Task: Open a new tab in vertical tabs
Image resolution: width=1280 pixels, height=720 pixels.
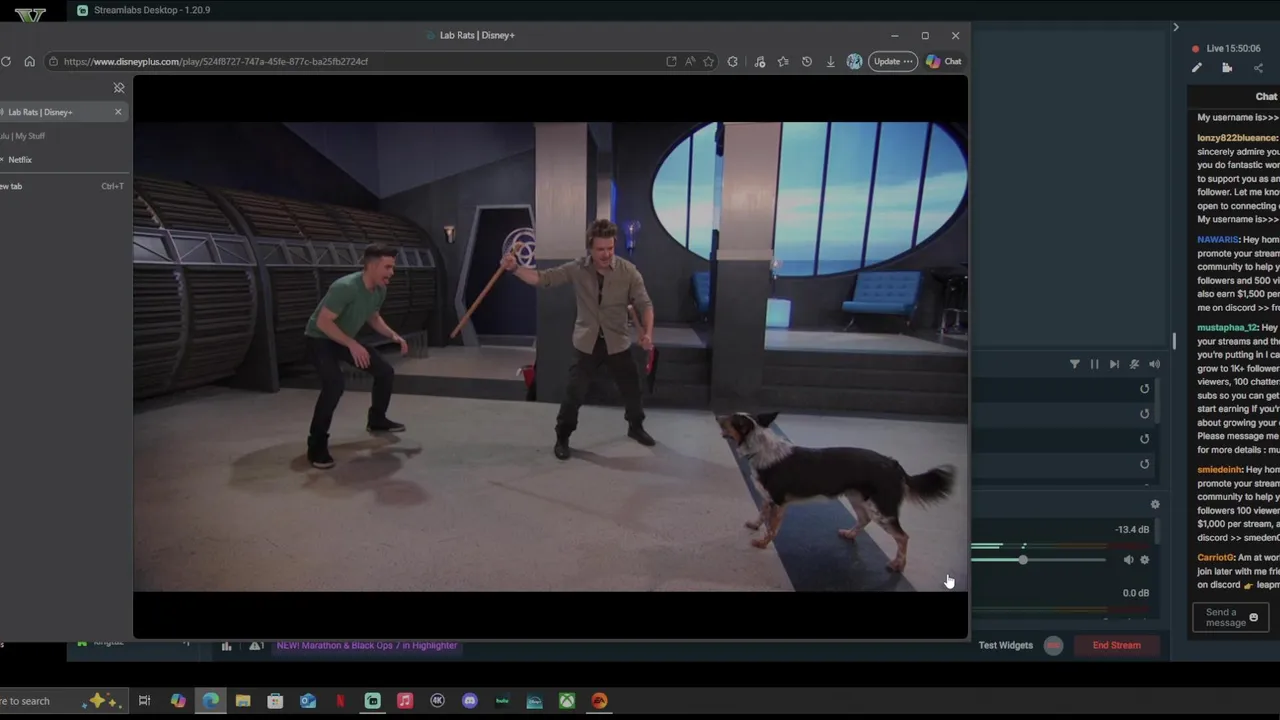Action: [62, 186]
